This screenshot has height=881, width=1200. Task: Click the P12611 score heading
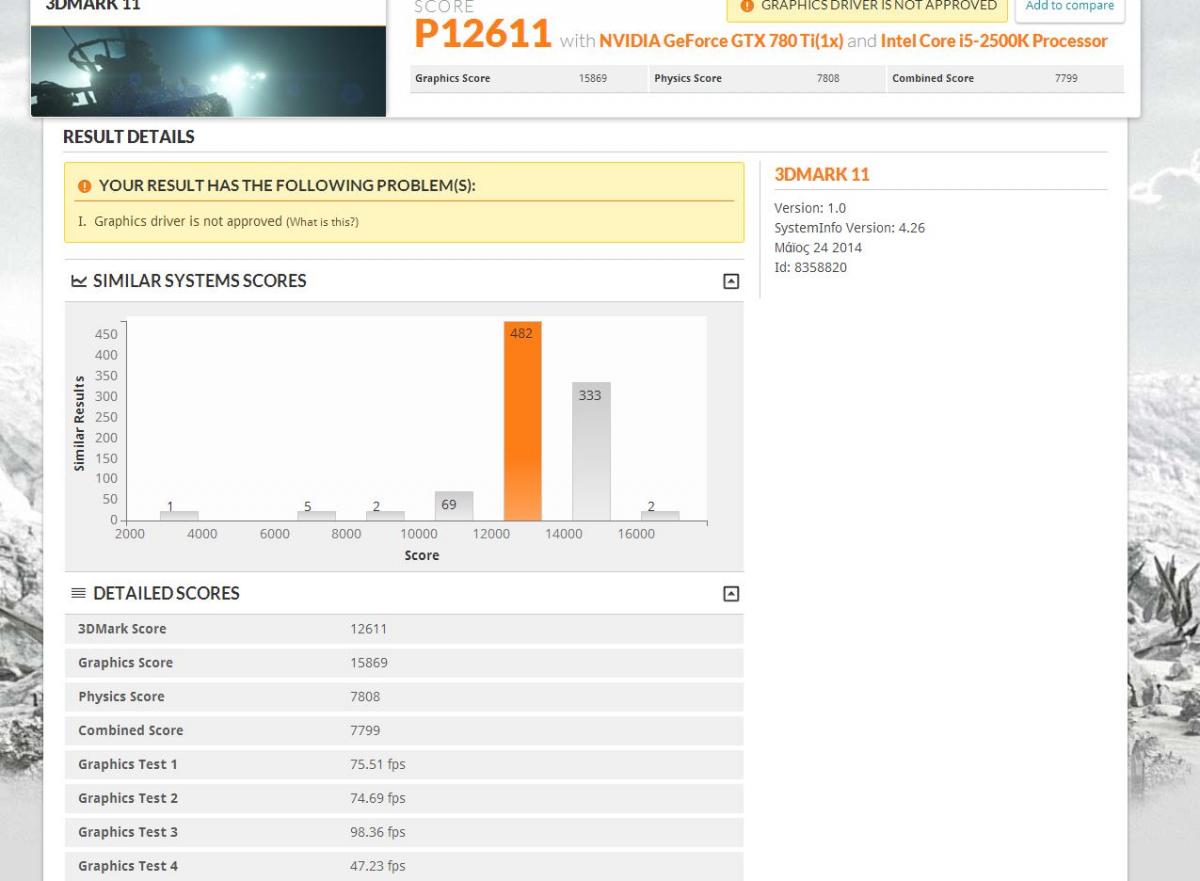tap(483, 34)
